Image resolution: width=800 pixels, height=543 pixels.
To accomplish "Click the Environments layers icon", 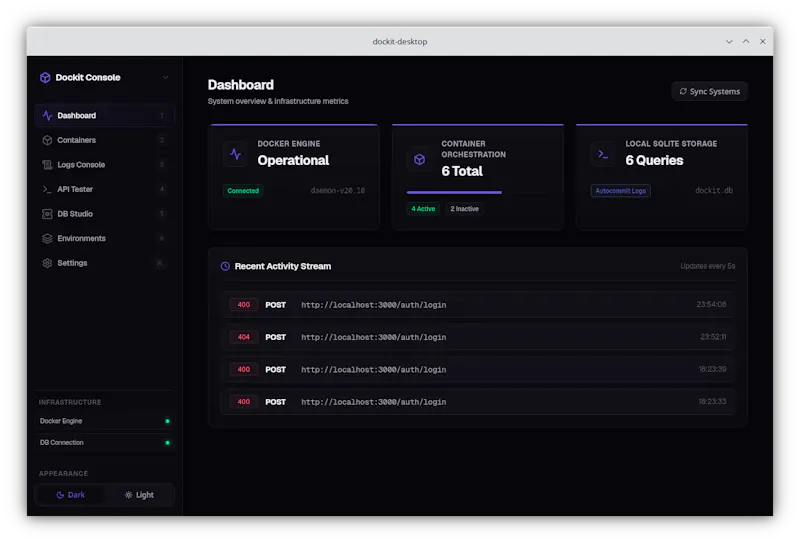I will click(x=47, y=238).
